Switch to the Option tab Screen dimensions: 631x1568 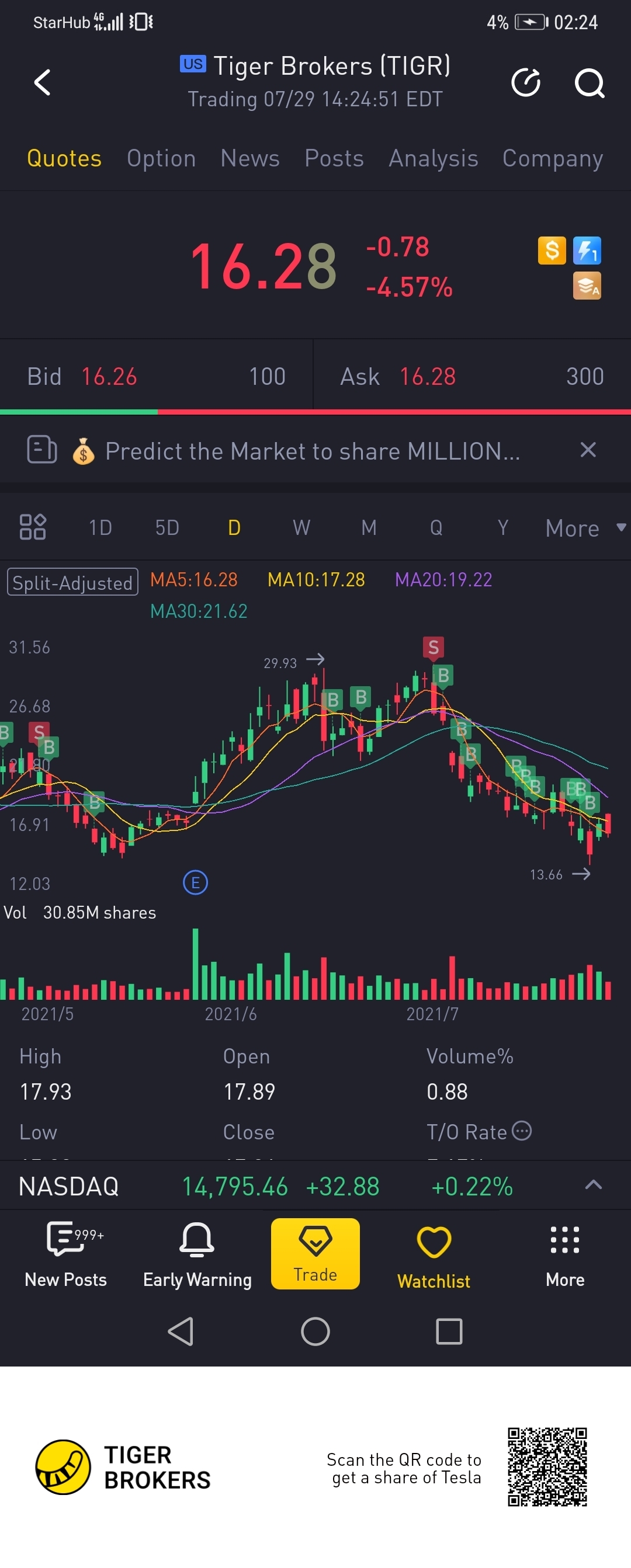tap(161, 158)
